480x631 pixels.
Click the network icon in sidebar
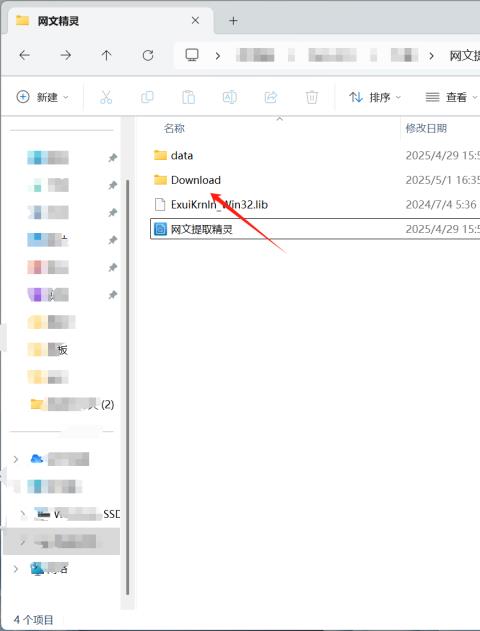coord(37,569)
